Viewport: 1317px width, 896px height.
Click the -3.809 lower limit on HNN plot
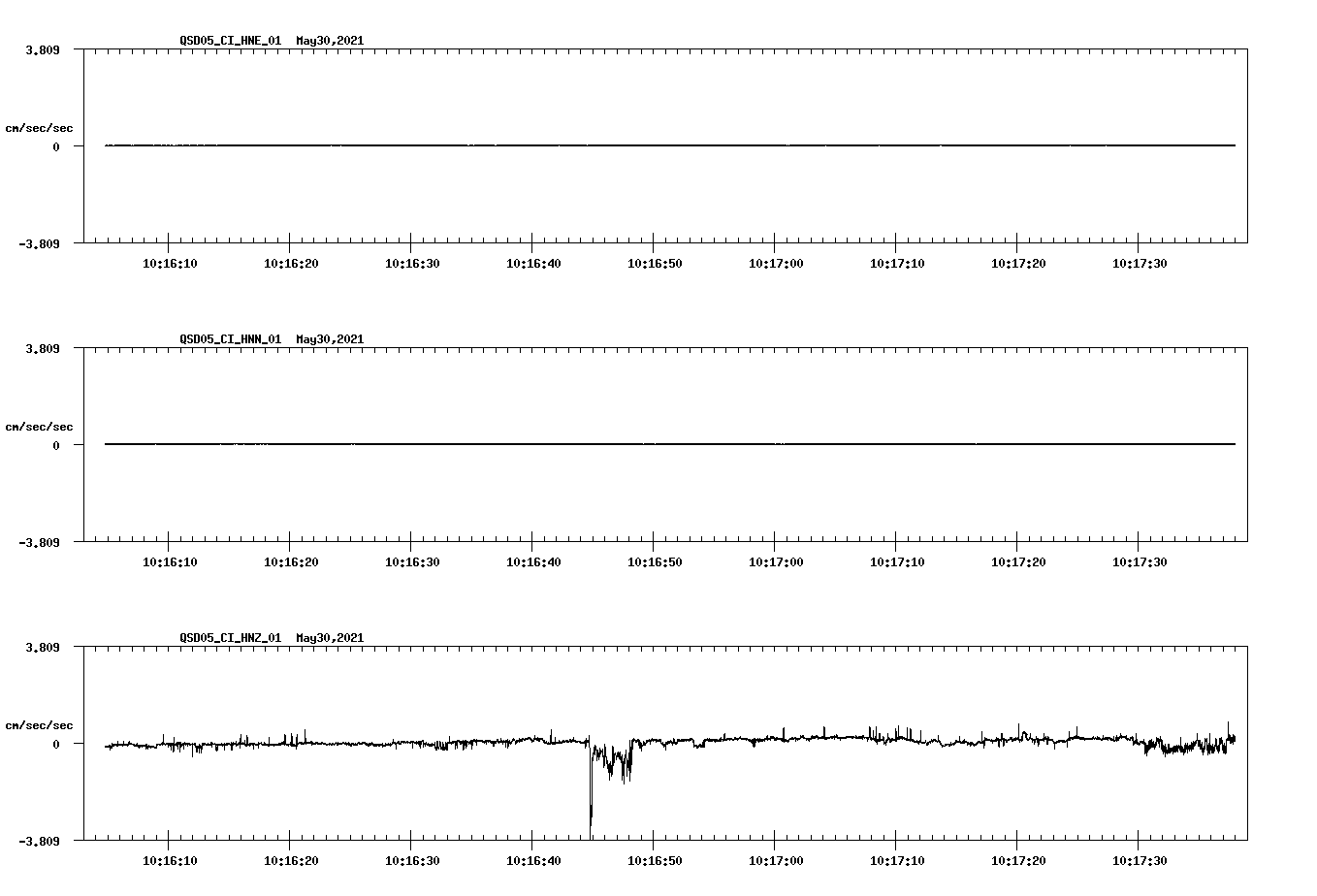point(40,542)
